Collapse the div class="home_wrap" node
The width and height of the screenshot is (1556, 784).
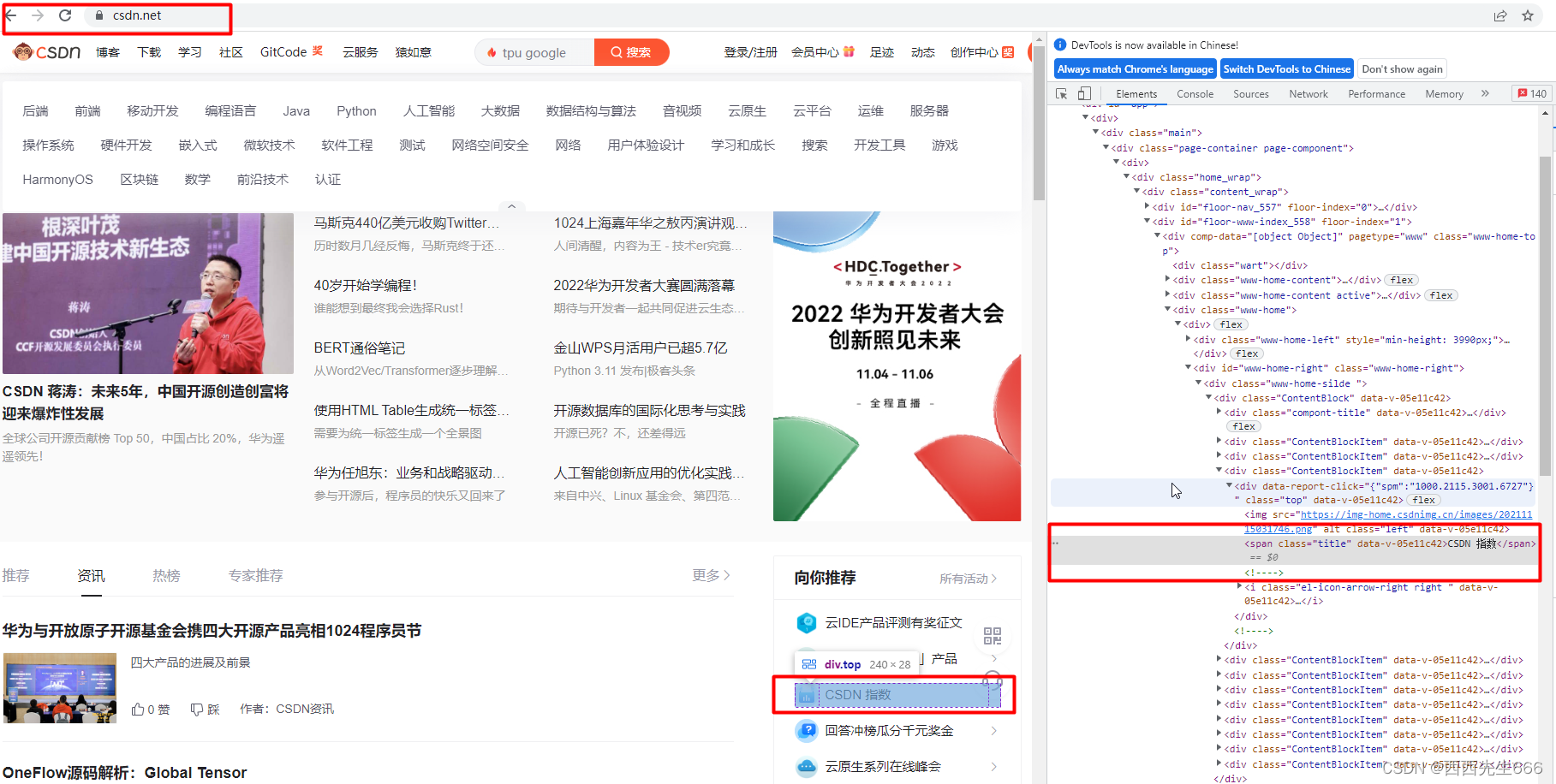tap(1126, 177)
